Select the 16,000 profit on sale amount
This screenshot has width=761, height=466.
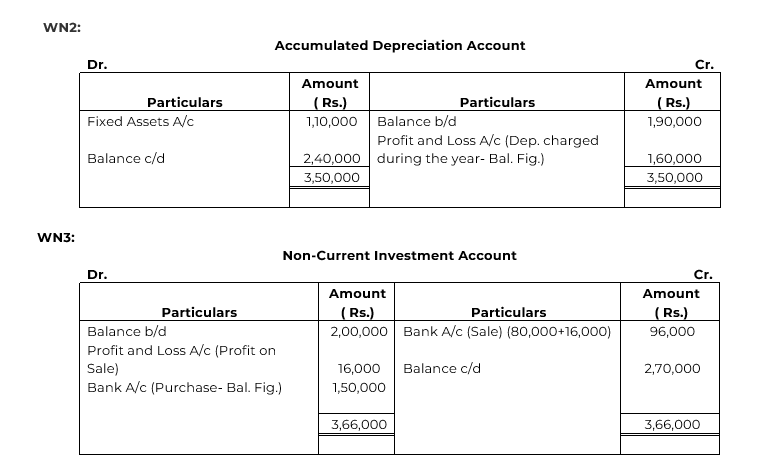[359, 368]
